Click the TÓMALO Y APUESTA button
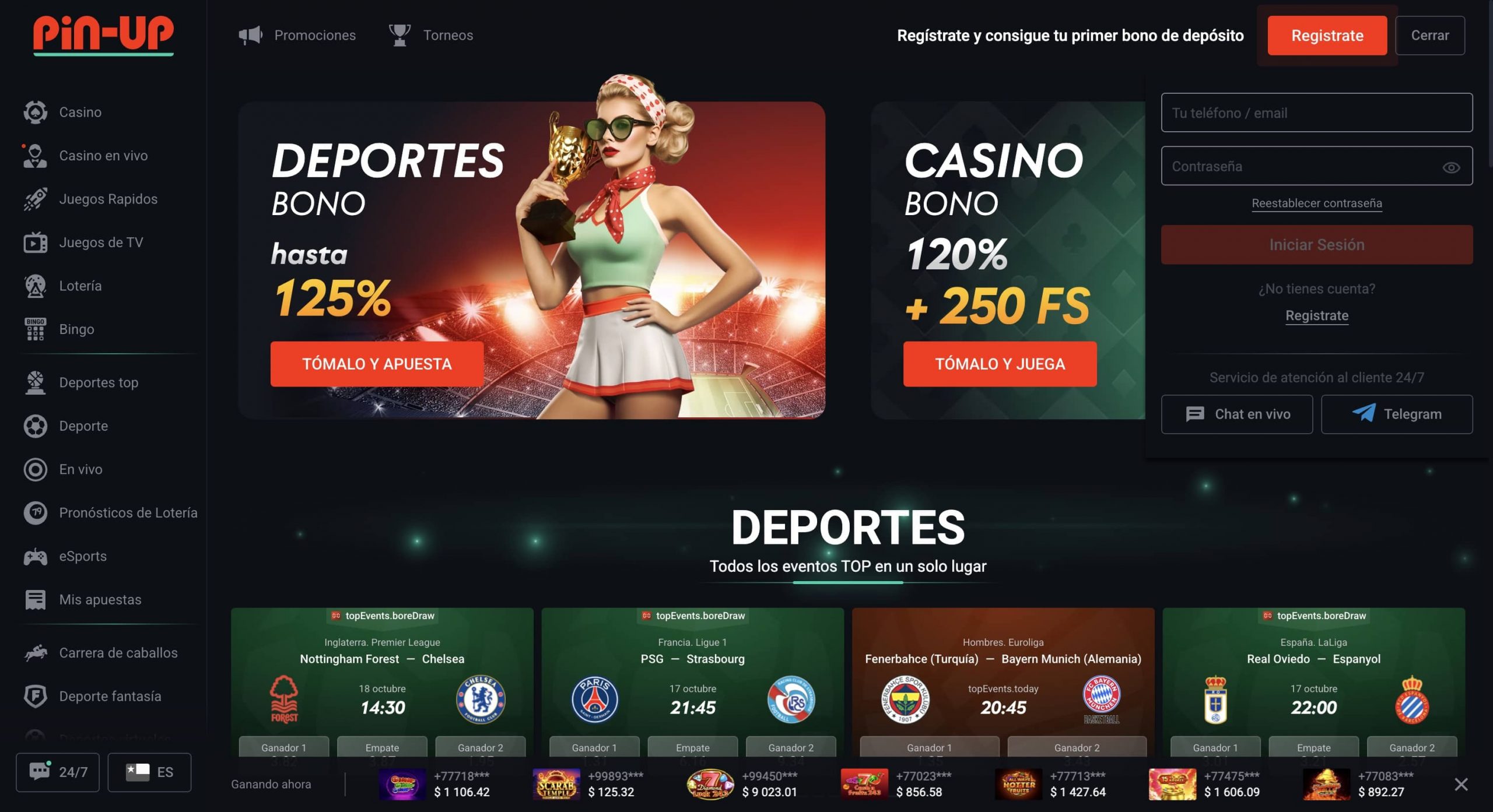This screenshot has width=1493, height=812. (x=377, y=364)
